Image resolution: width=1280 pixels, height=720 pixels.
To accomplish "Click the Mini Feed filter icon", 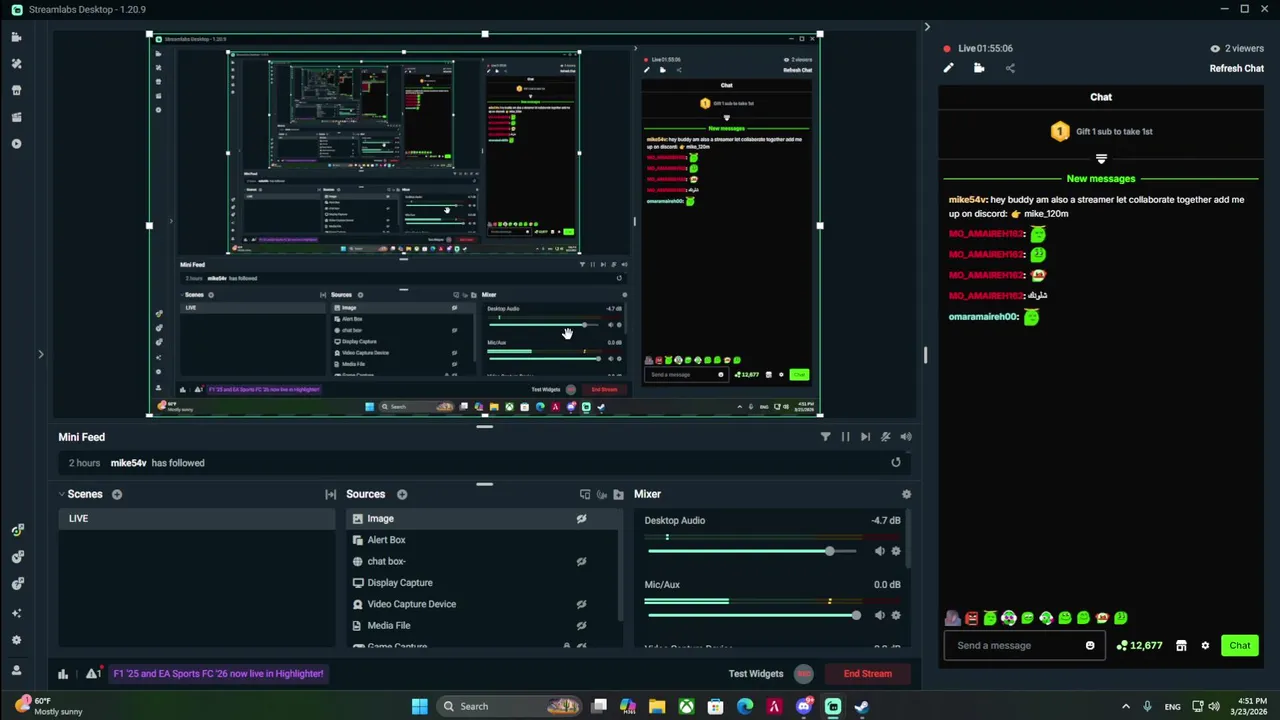I will (825, 437).
